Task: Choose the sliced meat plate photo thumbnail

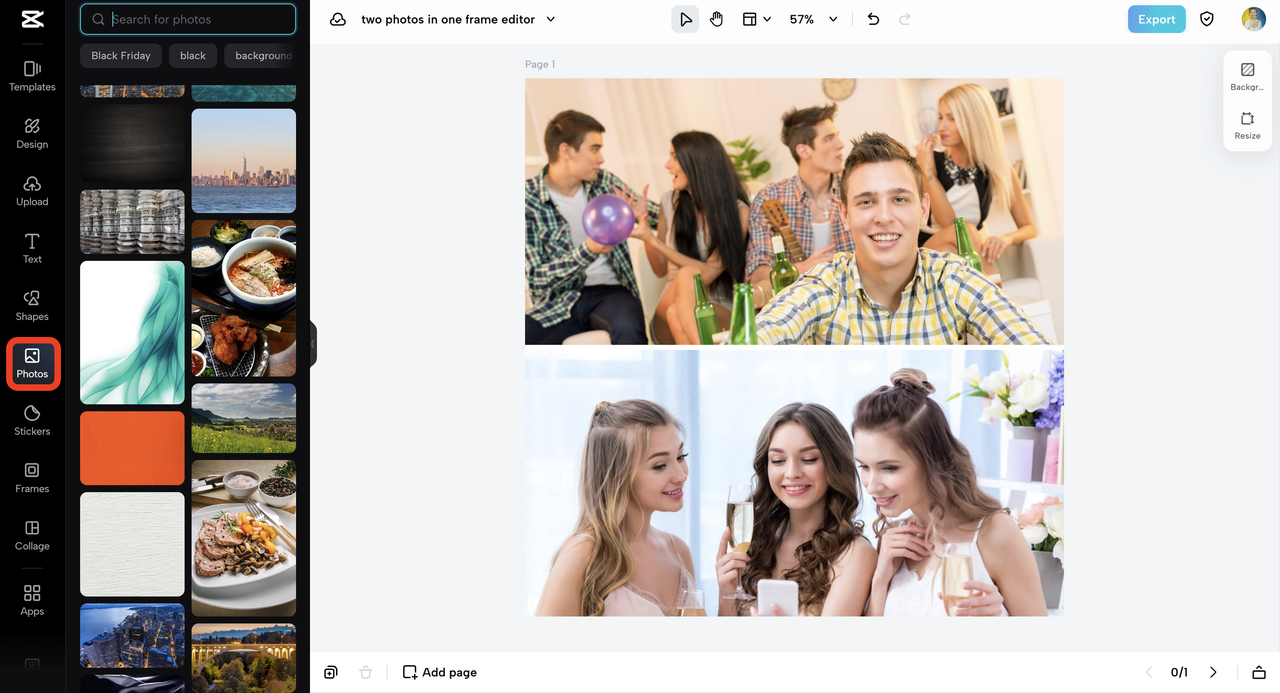Action: click(244, 538)
